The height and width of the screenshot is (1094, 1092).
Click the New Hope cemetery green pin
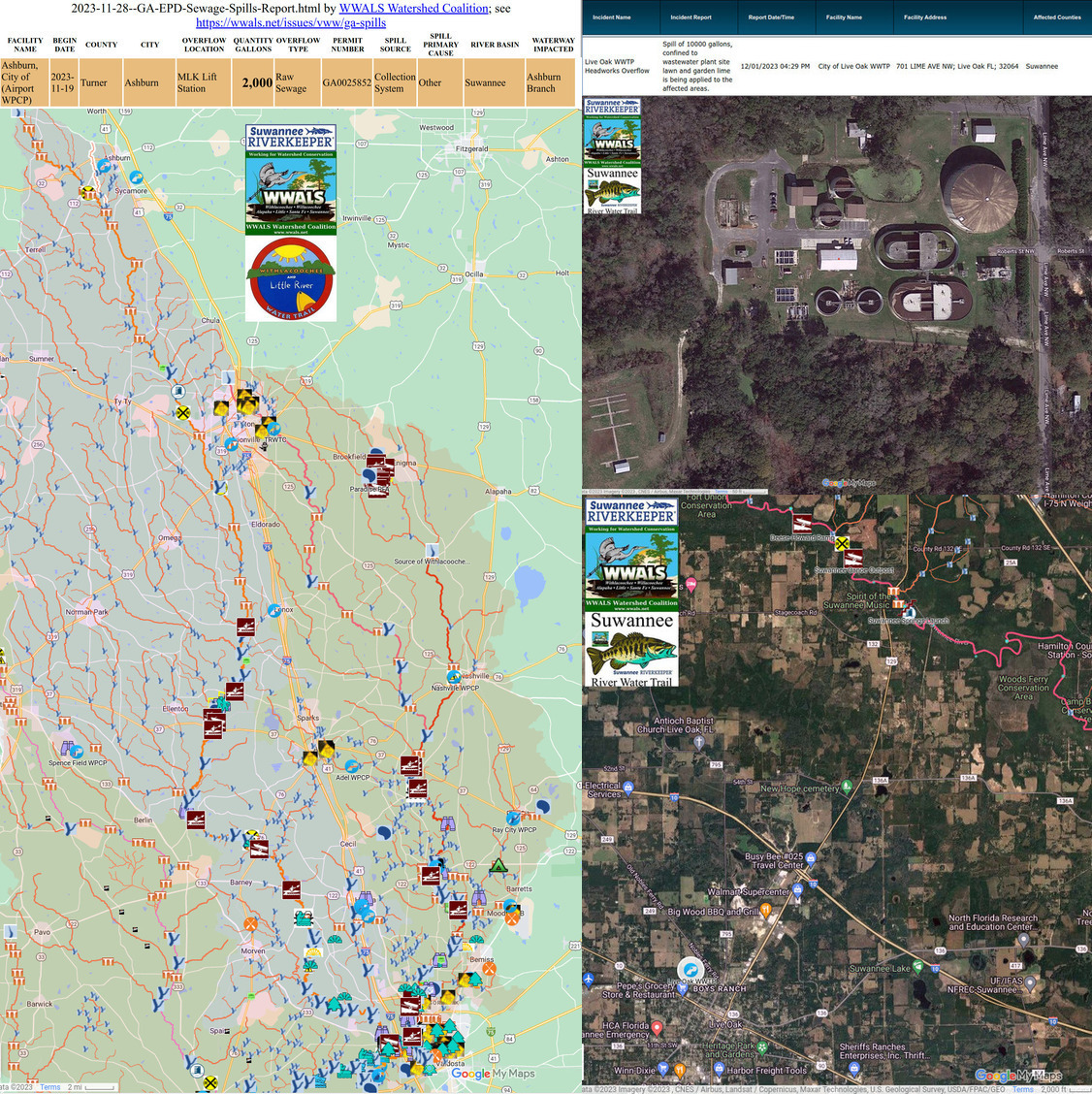(847, 787)
